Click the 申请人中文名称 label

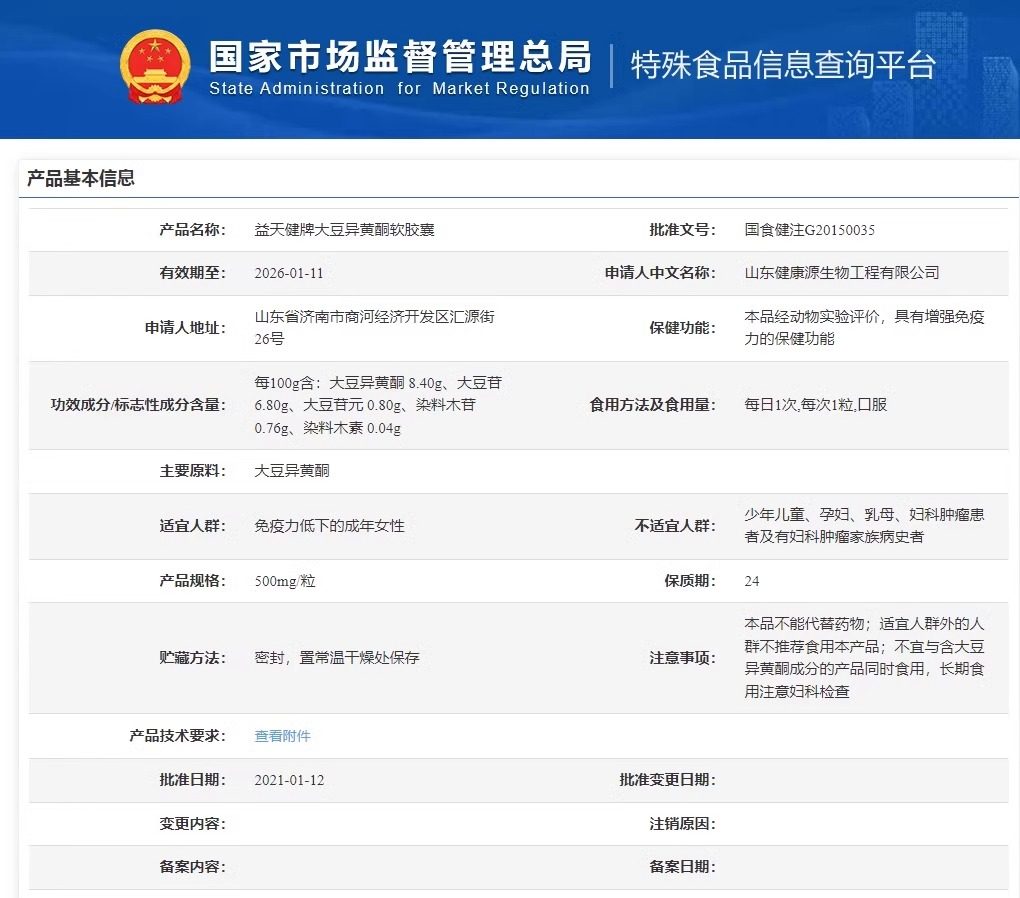[x=660, y=273]
